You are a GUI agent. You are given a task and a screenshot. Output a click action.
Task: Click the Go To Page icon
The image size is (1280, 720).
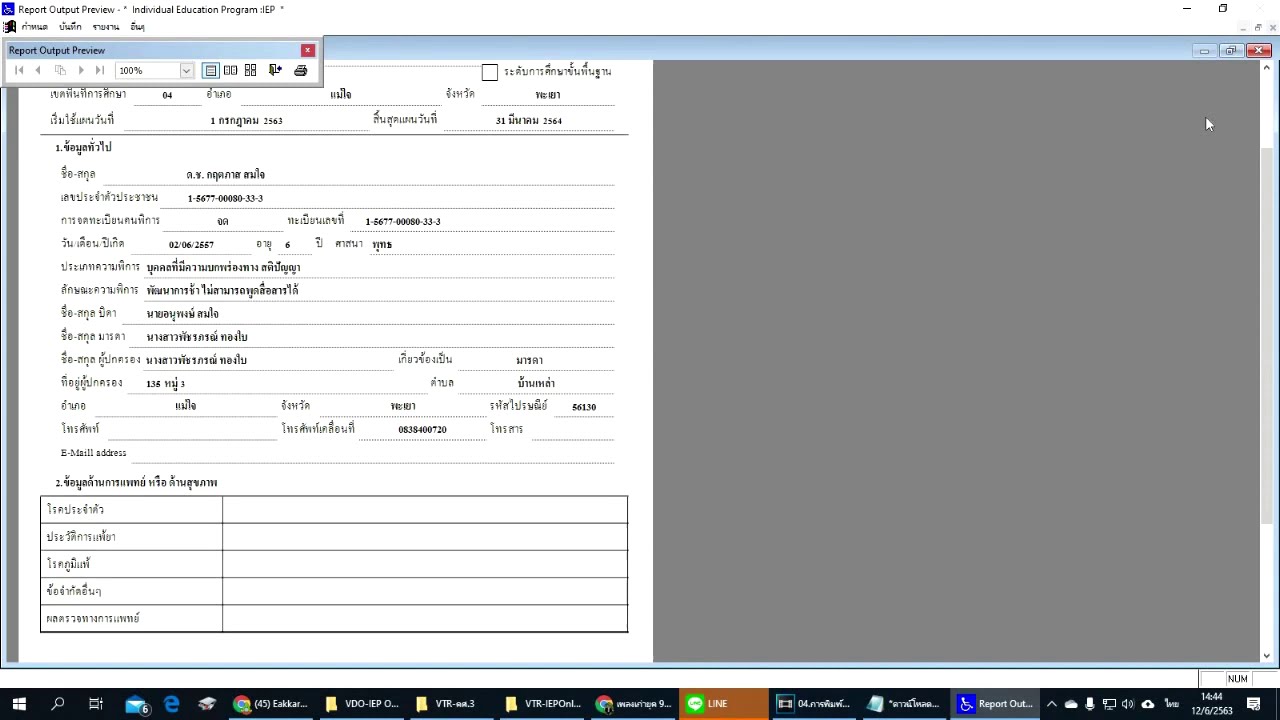pos(60,70)
